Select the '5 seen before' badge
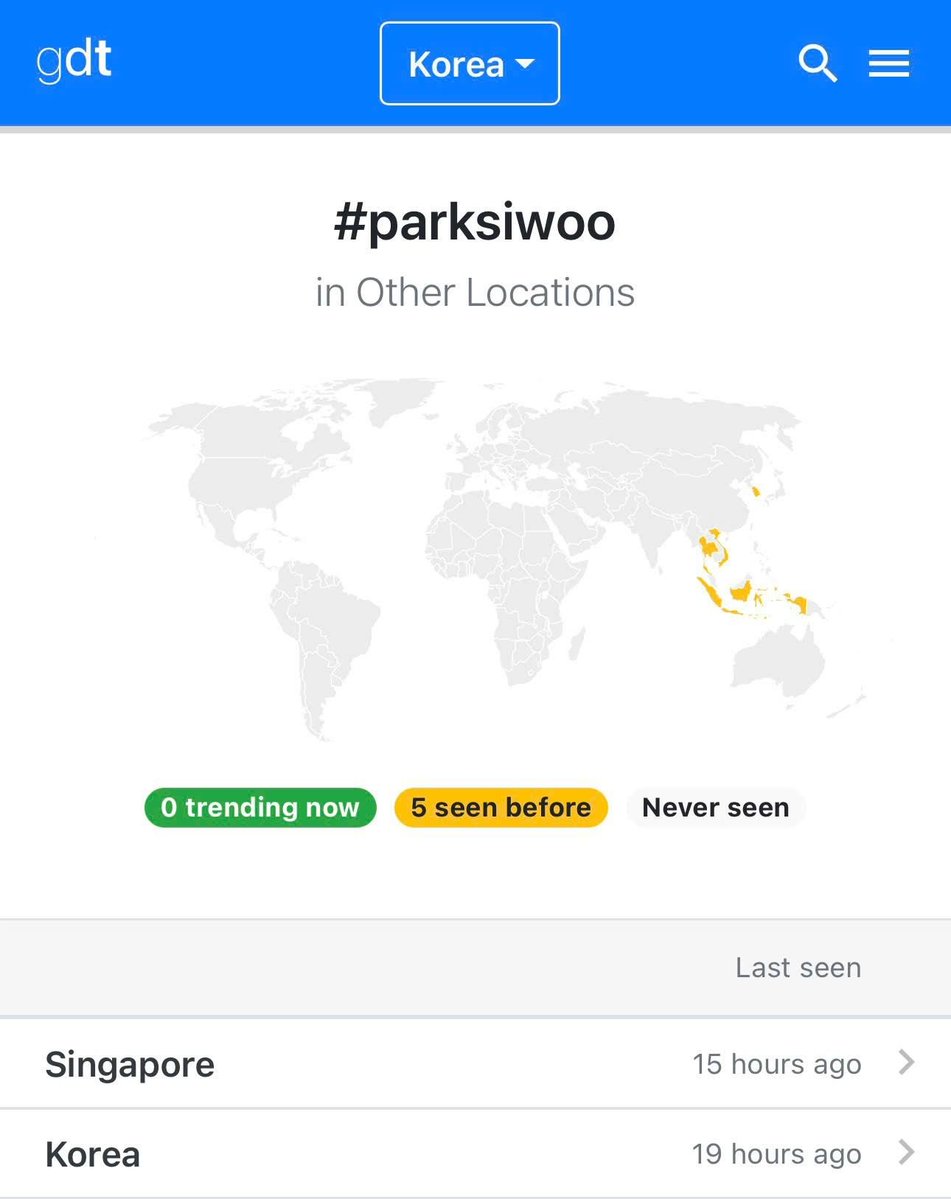The image size is (951, 1199). click(501, 807)
